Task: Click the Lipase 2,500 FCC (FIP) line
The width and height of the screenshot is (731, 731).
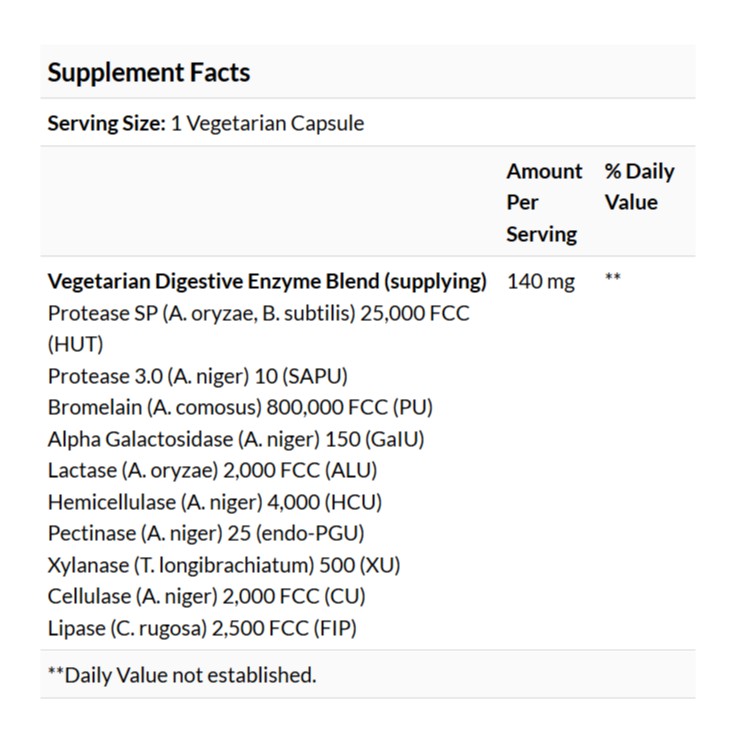Action: tap(202, 628)
